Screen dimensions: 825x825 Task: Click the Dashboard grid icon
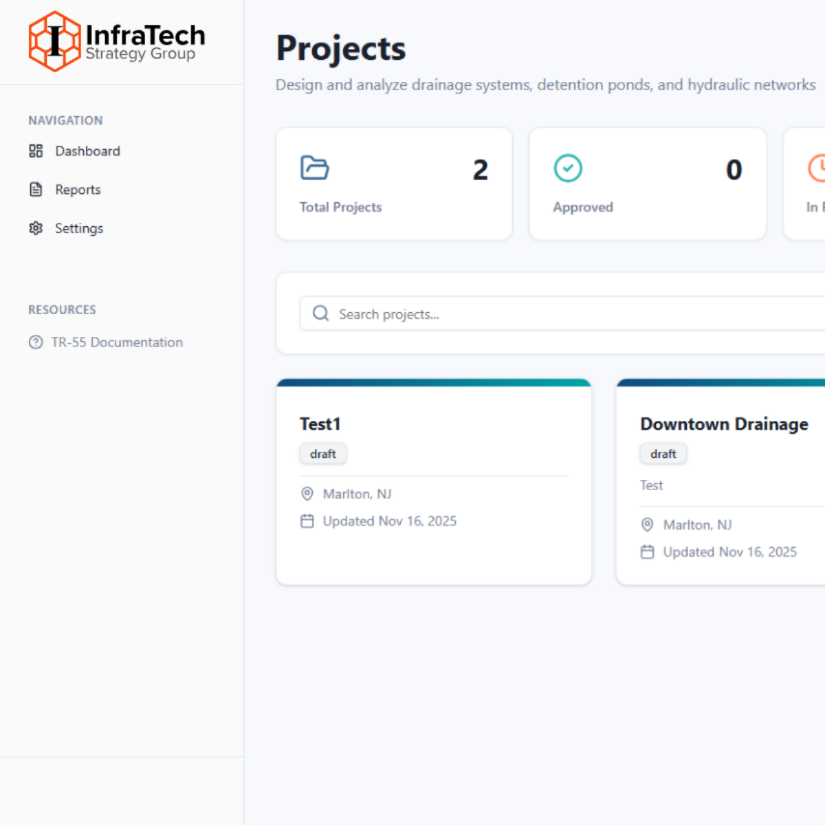click(x=36, y=151)
